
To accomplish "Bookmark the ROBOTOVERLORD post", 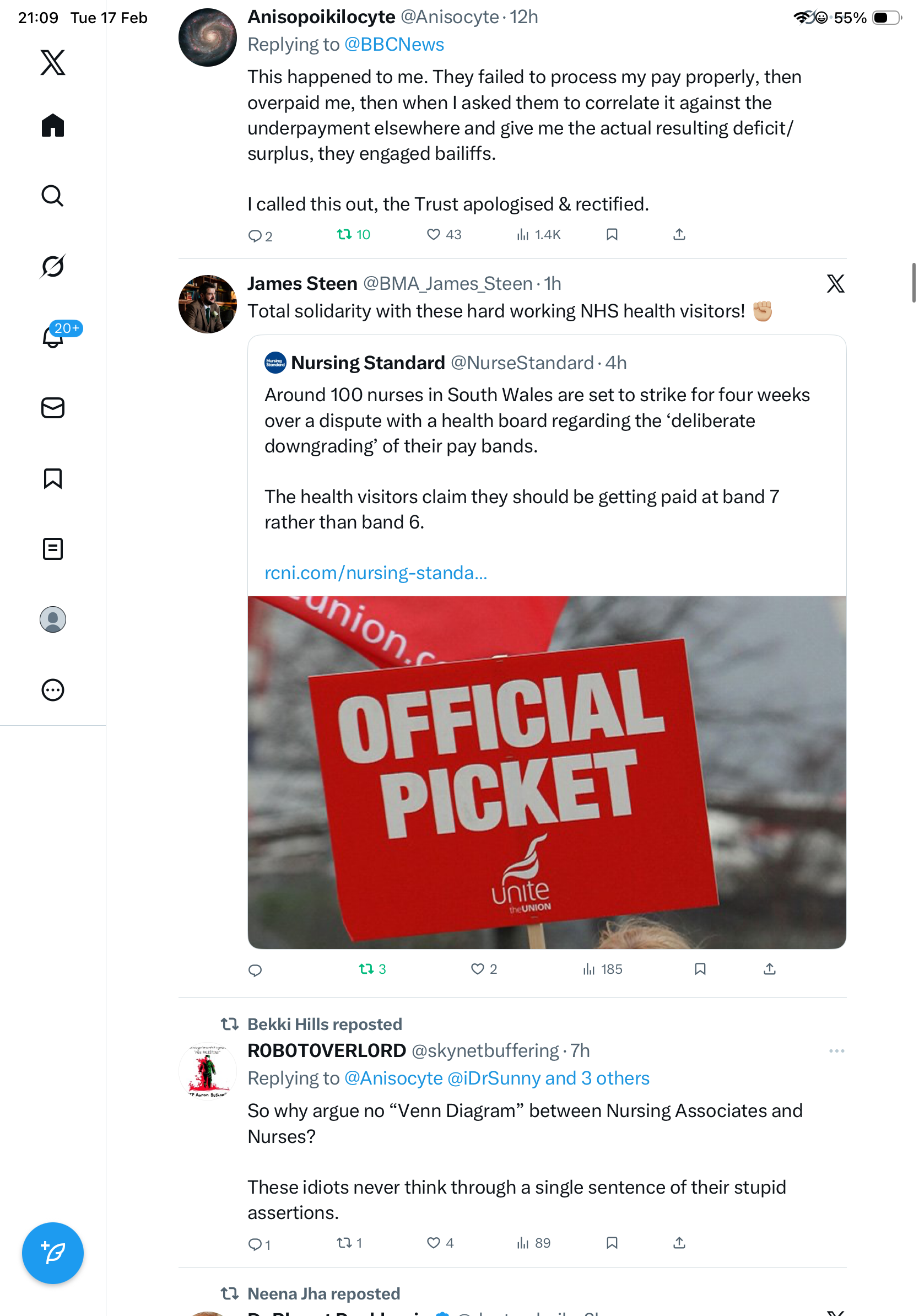I will (612, 1243).
